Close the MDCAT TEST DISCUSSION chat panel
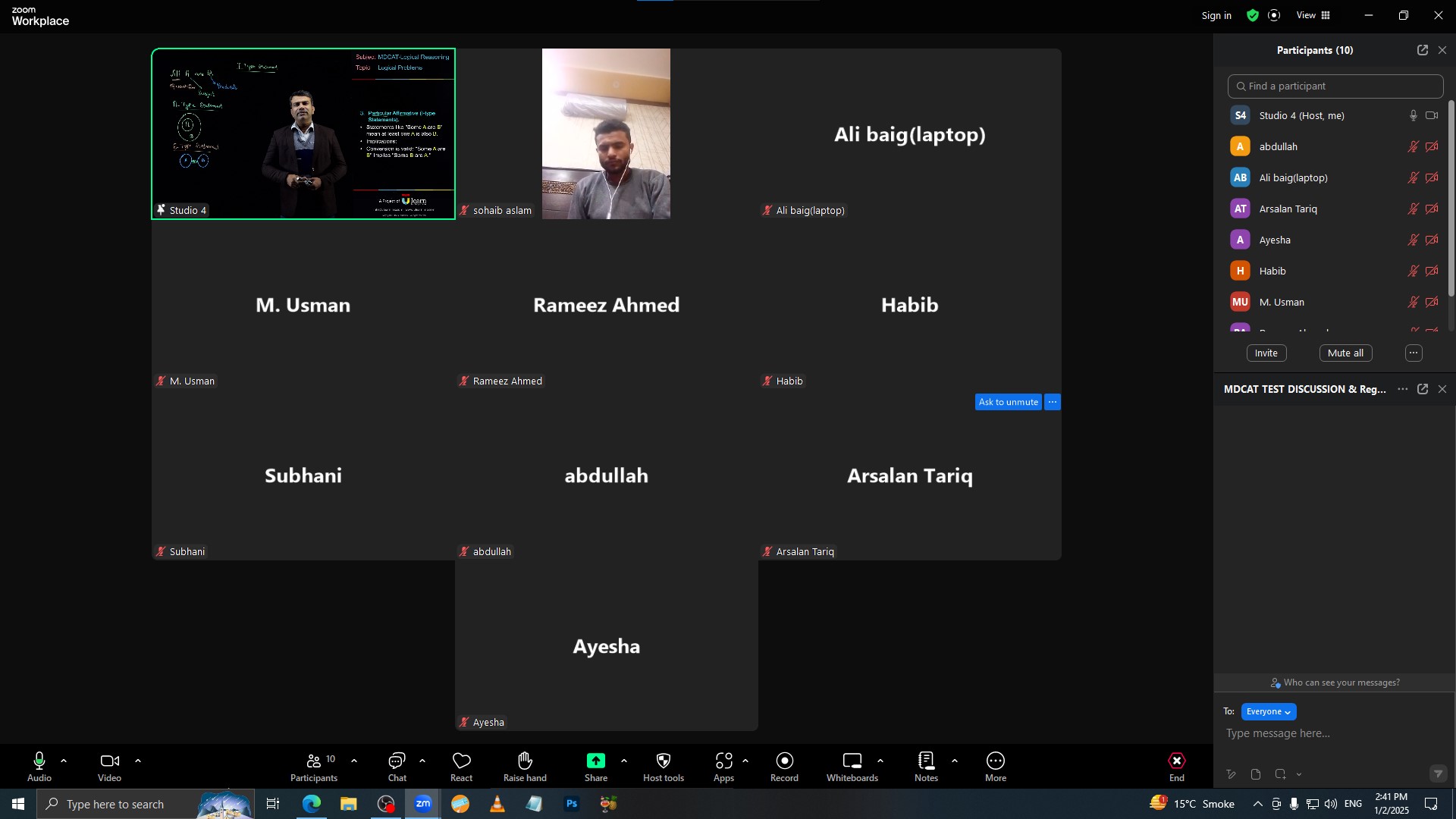Screen dimensions: 1456x819 coord(1442,389)
